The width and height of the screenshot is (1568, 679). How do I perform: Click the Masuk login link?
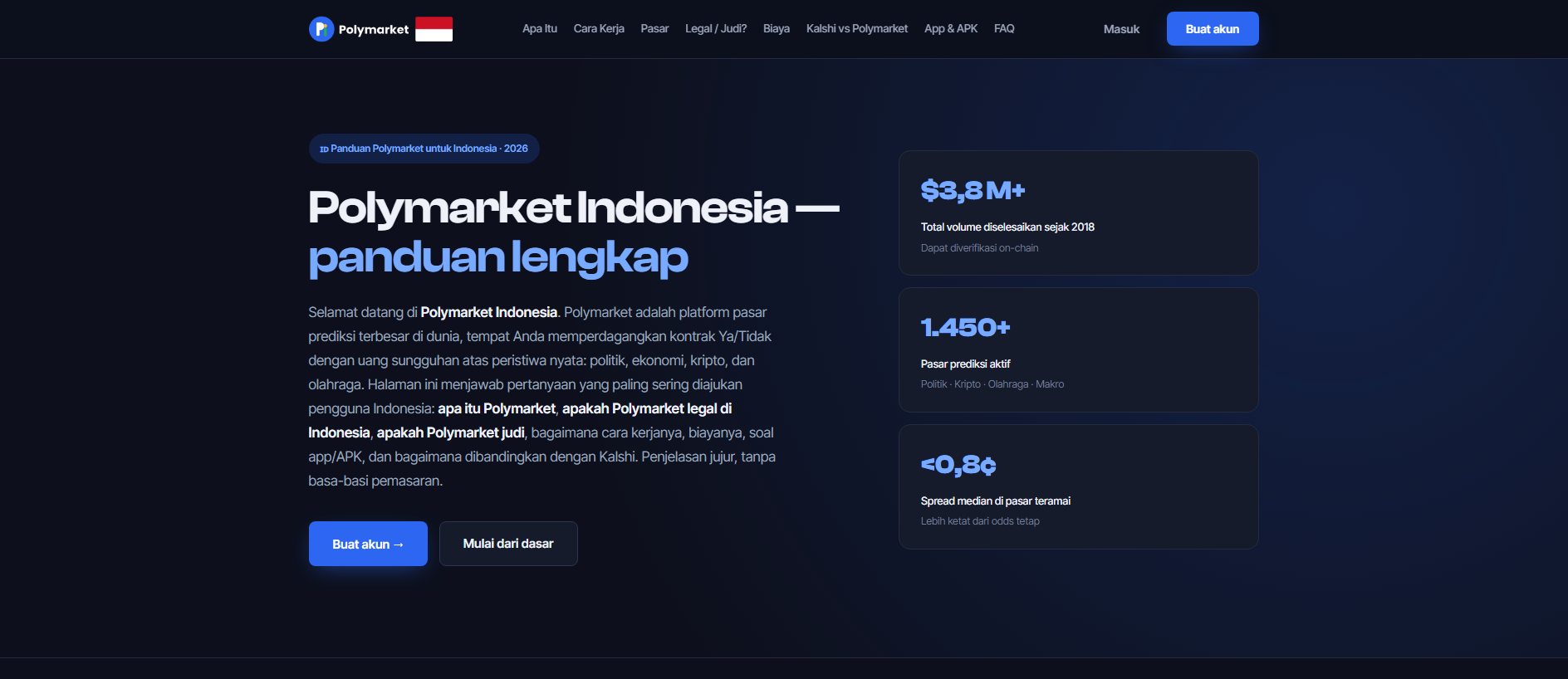click(x=1121, y=29)
